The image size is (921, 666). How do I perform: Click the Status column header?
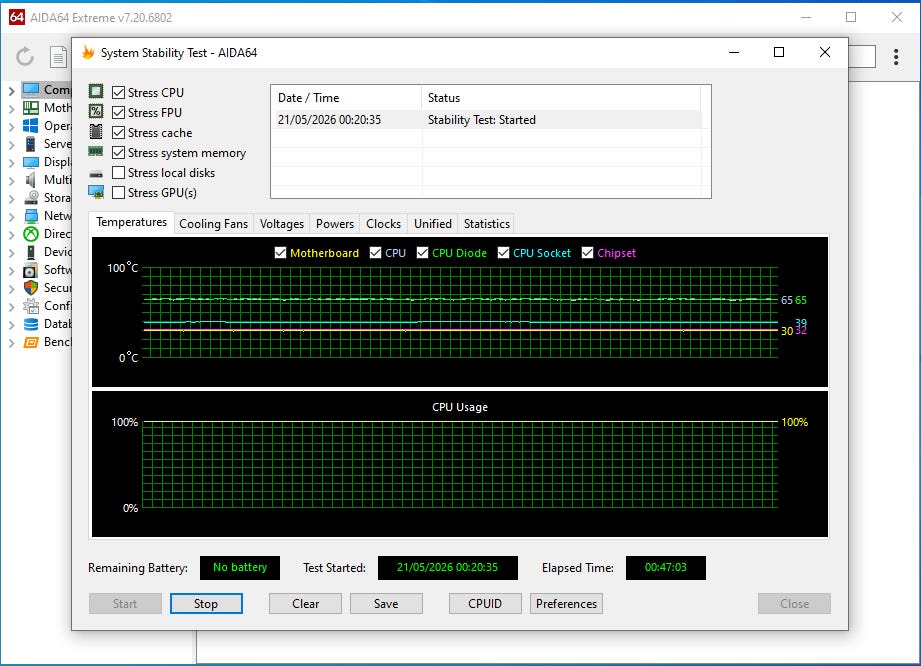561,98
